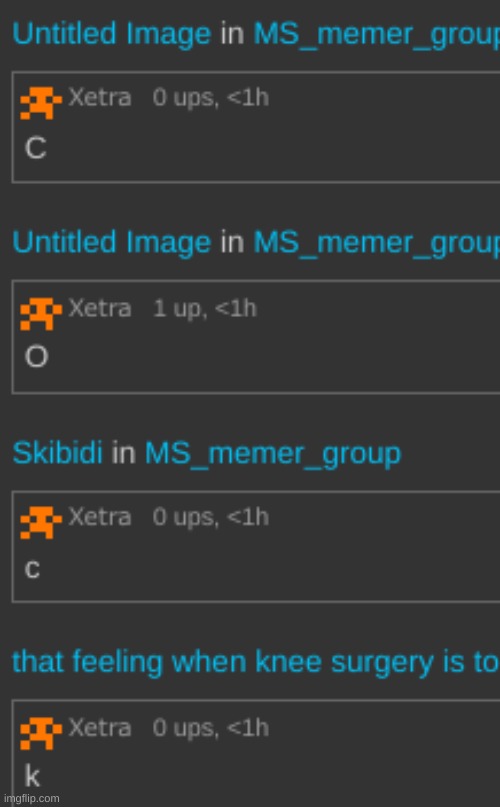The image size is (500, 807).
Task: Open Xetra's username in the uppercase C comment
Action: pyautogui.click(x=100, y=97)
